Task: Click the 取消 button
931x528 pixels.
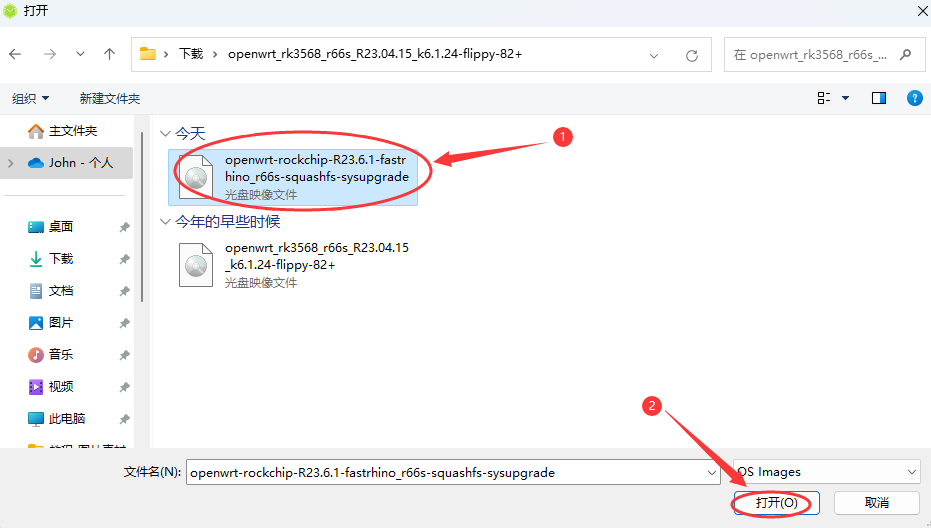Action: [876, 503]
